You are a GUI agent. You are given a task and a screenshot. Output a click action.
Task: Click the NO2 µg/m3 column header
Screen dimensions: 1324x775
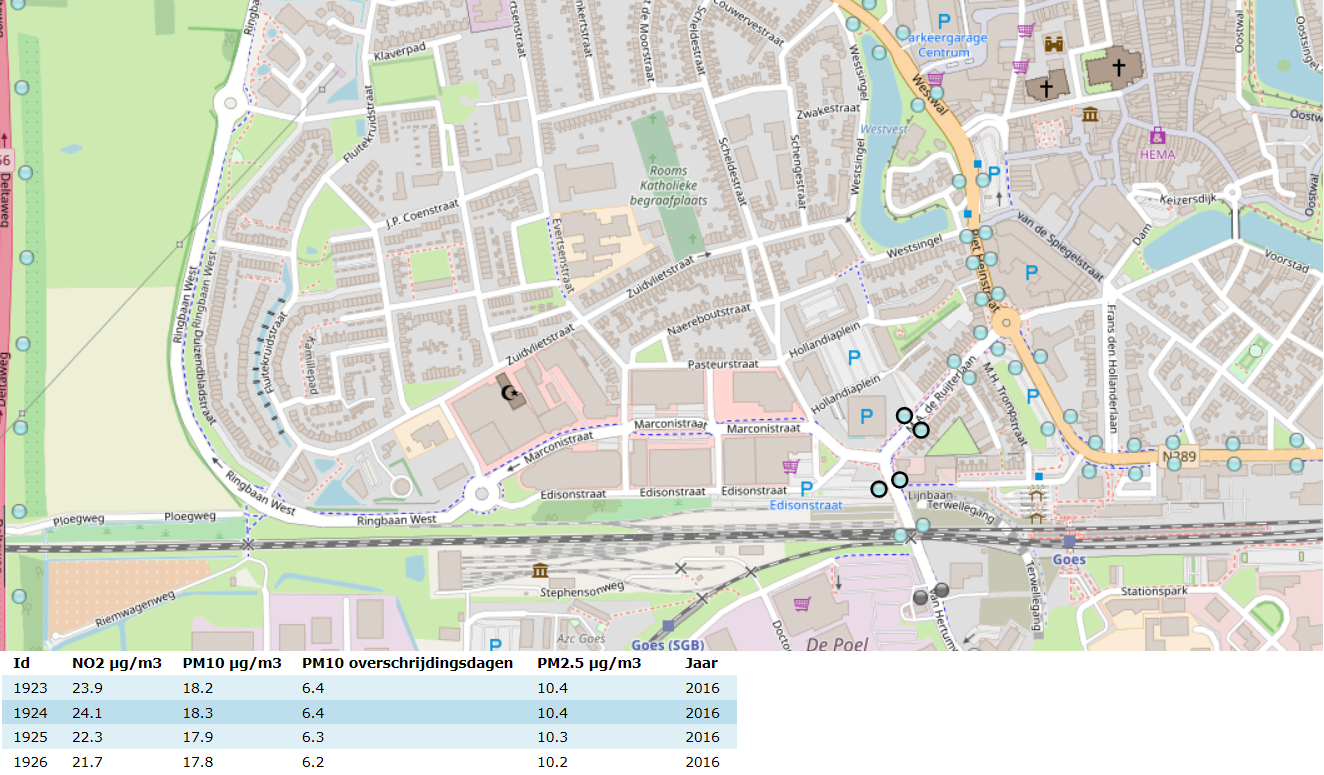click(117, 663)
